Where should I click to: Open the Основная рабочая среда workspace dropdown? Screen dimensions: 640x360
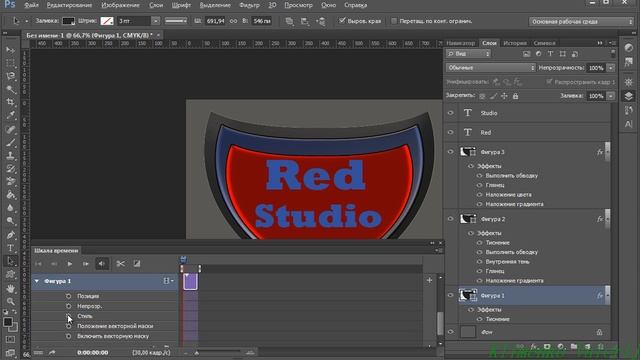(x=581, y=21)
